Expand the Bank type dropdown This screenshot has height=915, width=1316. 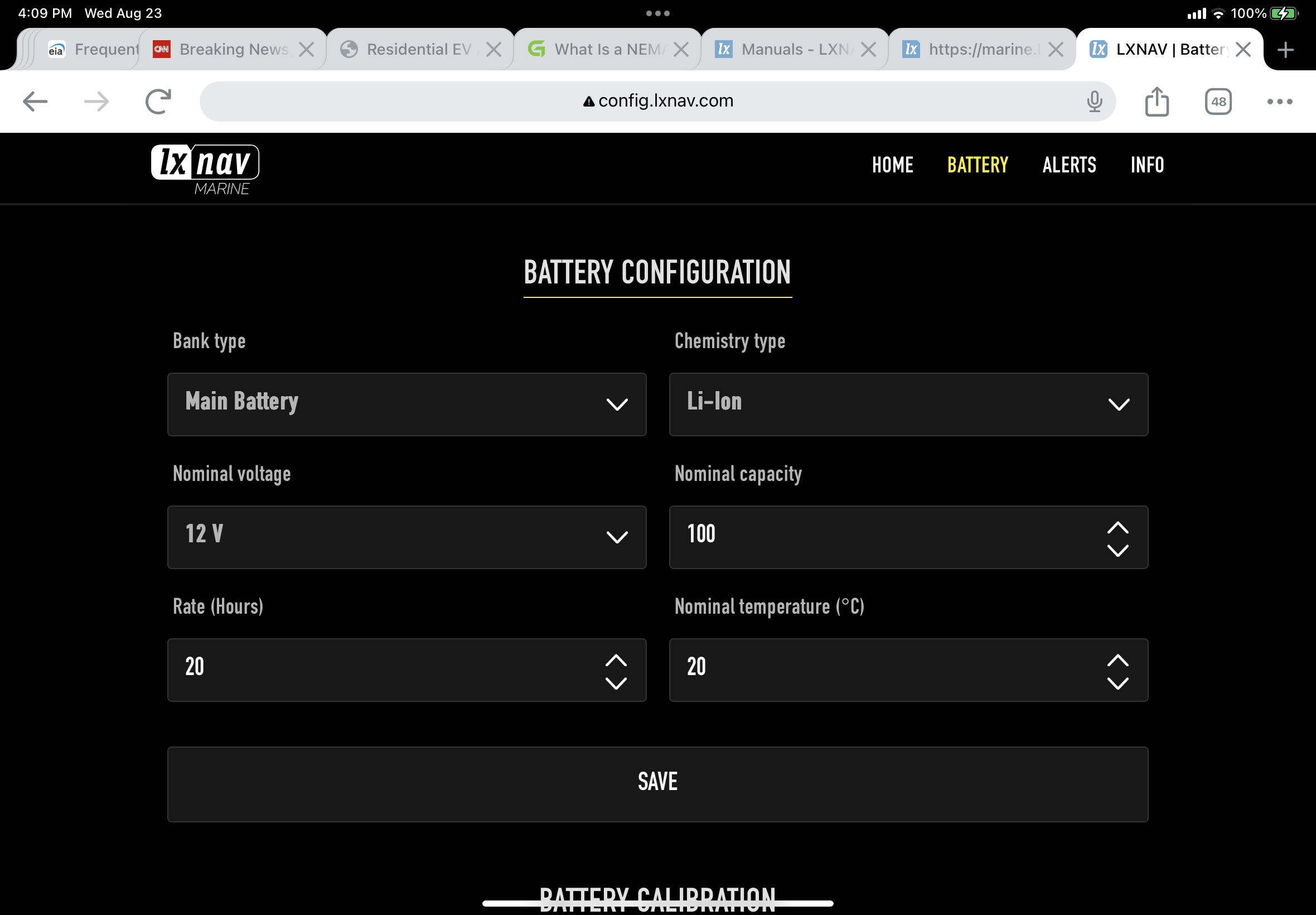point(407,404)
